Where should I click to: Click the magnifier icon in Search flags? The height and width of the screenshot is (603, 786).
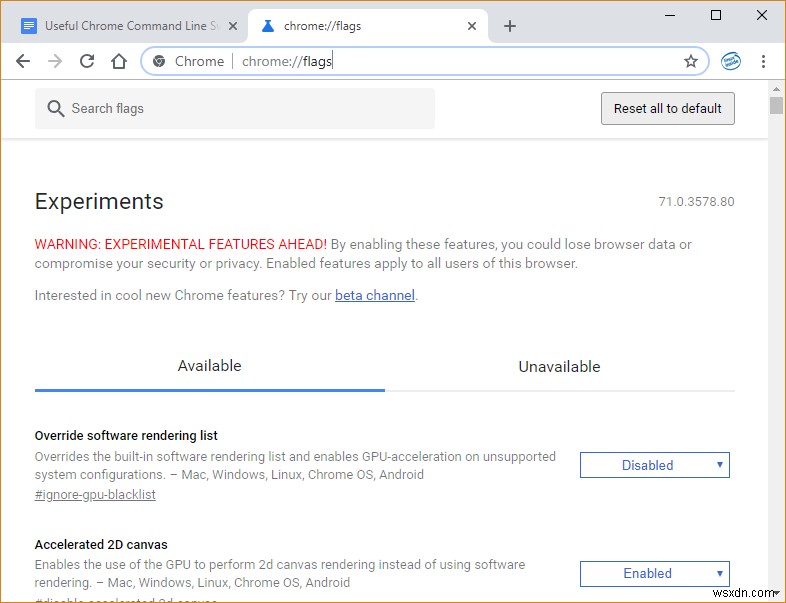click(x=56, y=108)
